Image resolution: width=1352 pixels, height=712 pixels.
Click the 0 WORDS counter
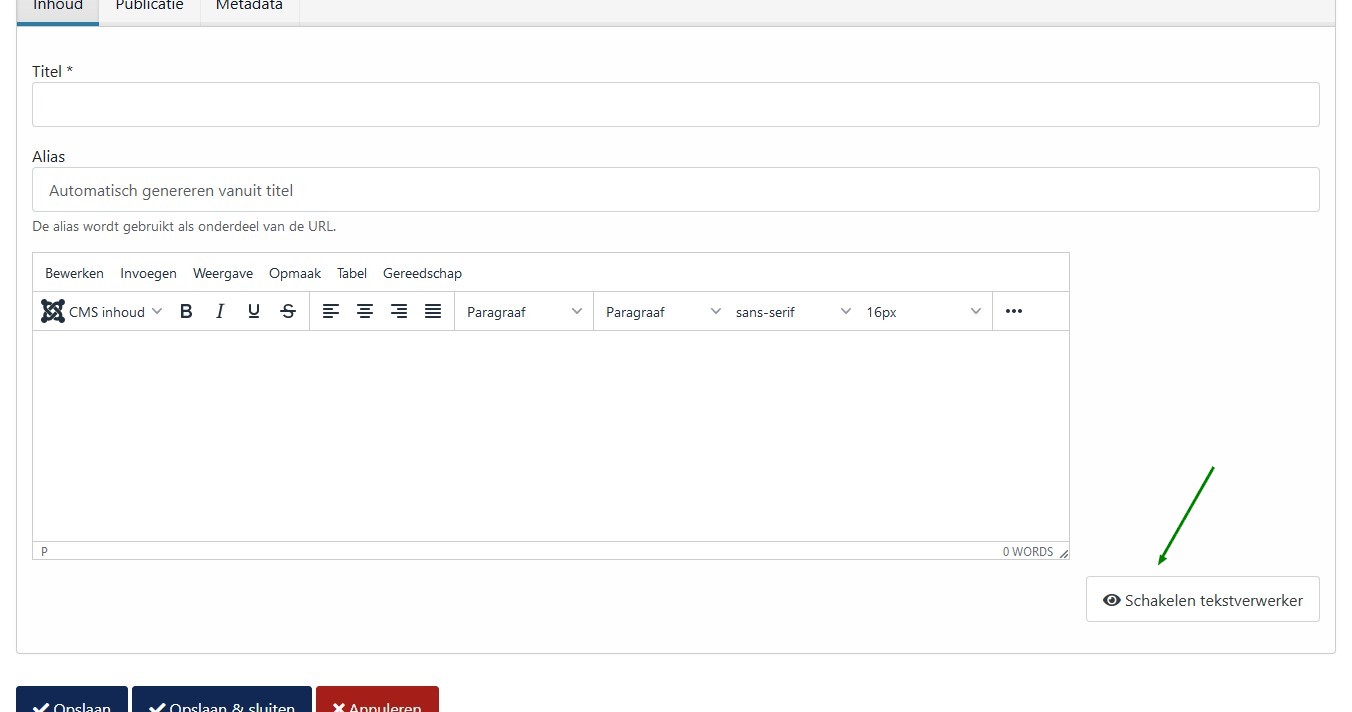coord(1028,552)
